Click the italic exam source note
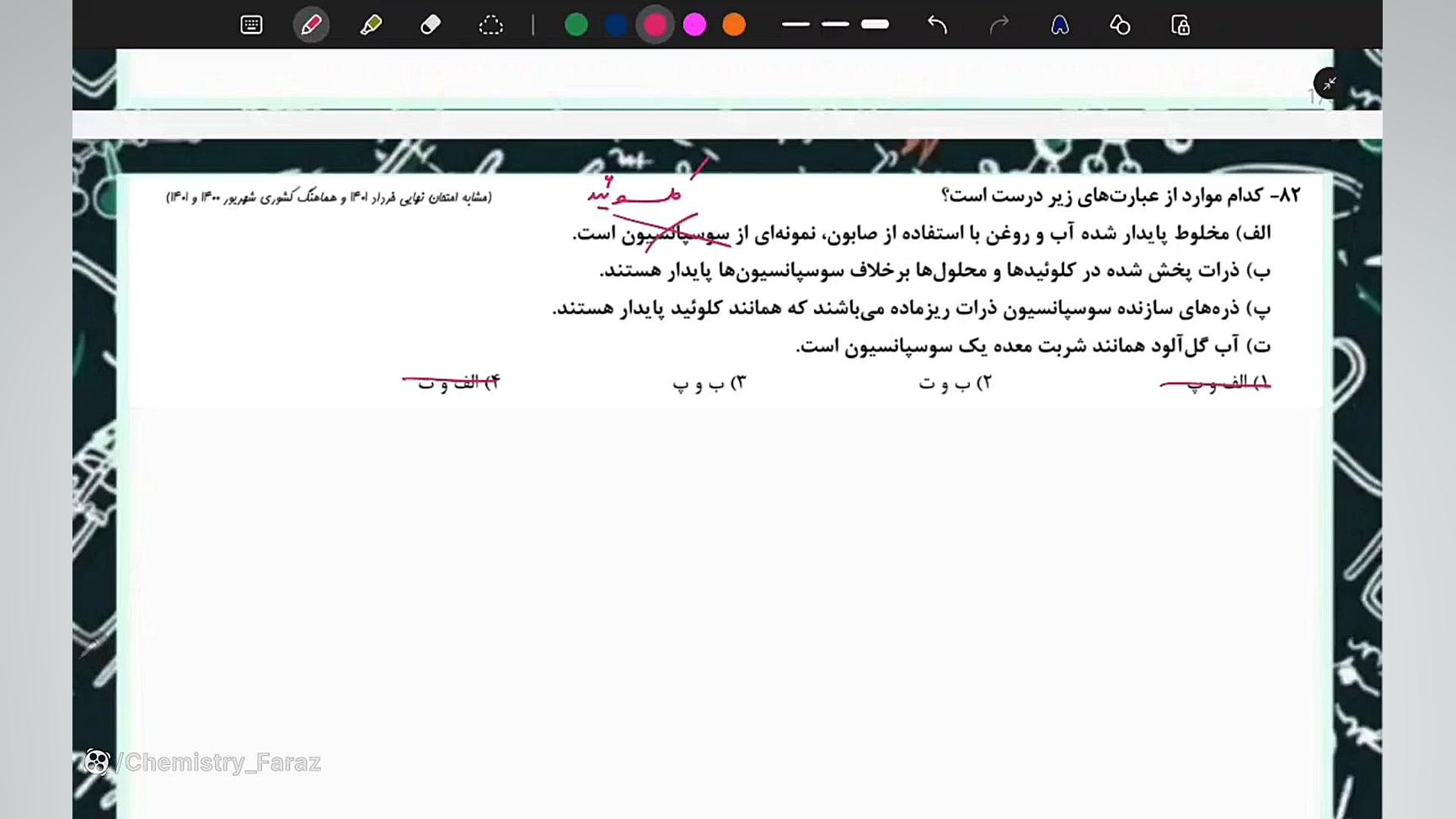The height and width of the screenshot is (819, 1456). pyautogui.click(x=329, y=197)
